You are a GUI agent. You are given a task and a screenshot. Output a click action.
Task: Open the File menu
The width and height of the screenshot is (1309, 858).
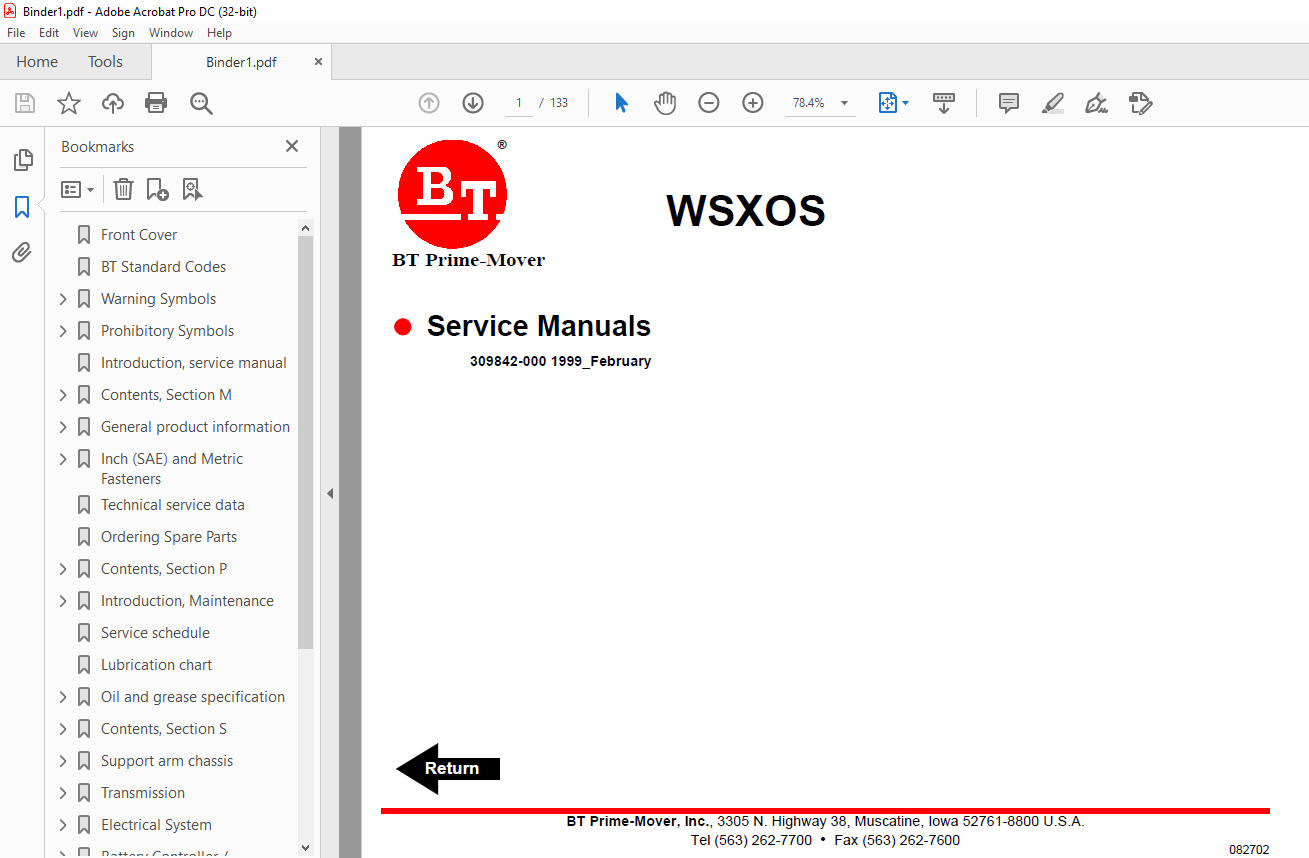click(16, 33)
